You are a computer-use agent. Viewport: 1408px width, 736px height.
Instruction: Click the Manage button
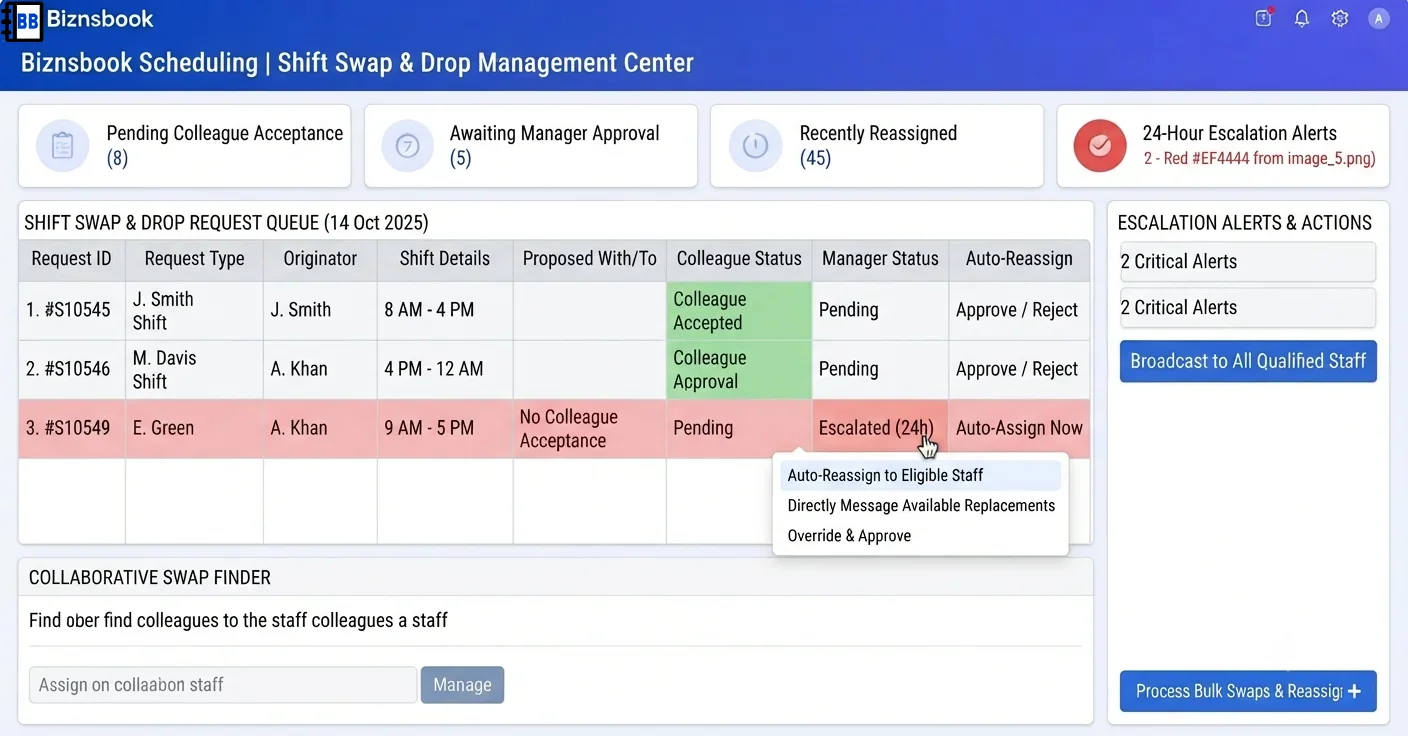pyautogui.click(x=462, y=685)
